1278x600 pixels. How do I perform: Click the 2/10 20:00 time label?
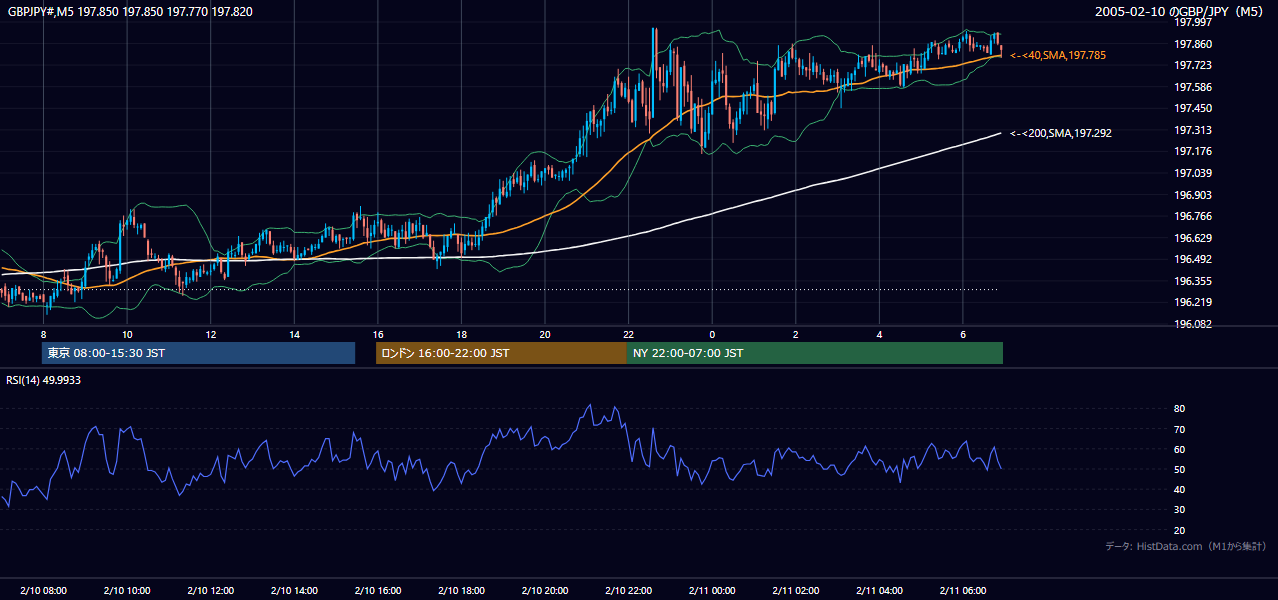coord(545,591)
